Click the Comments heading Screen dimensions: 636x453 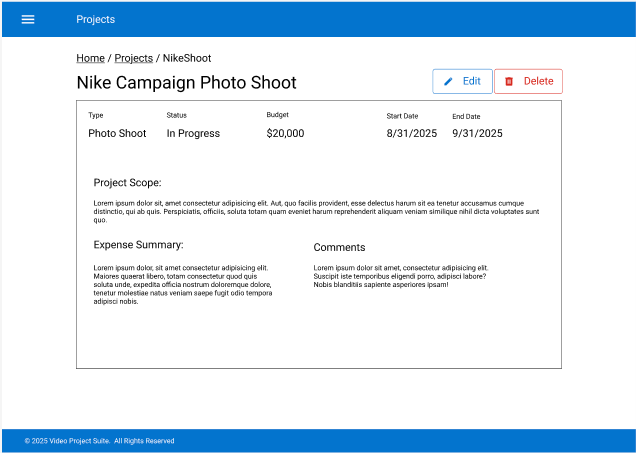coord(339,247)
